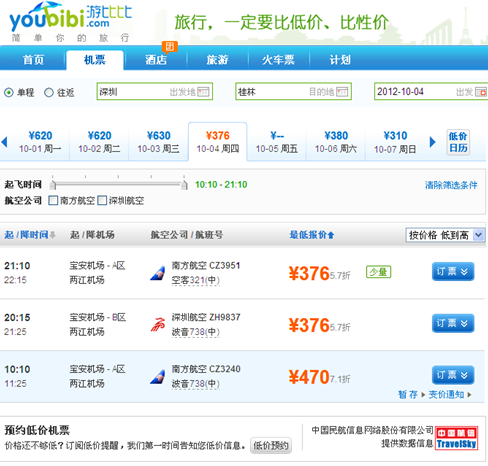Viewport: 488px width, 466px height.
Task: Click the 团 badge on 酒店 tab
Action: [x=170, y=47]
